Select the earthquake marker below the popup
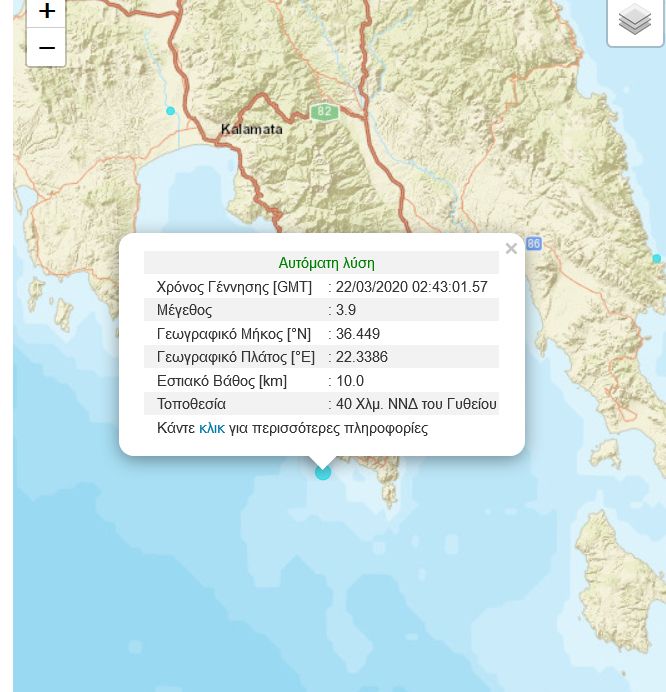 coord(323,472)
